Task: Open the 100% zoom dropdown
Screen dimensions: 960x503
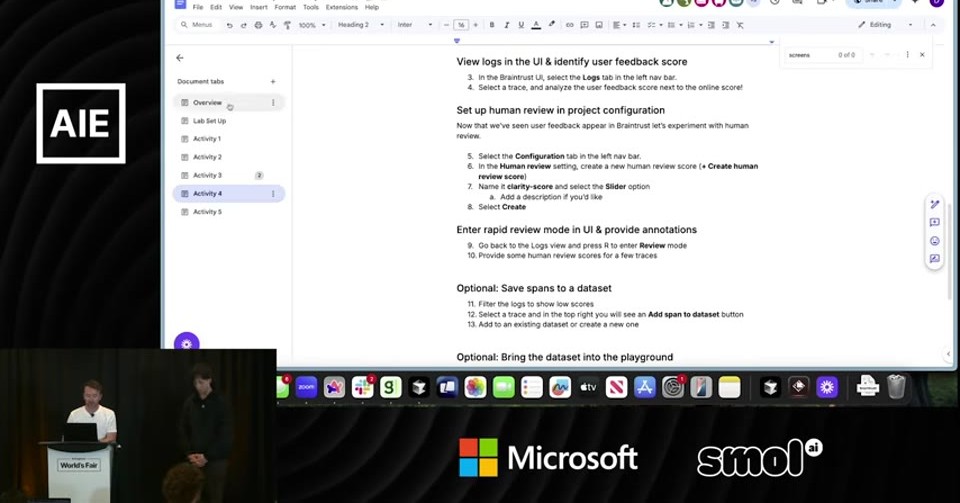Action: 312,25
